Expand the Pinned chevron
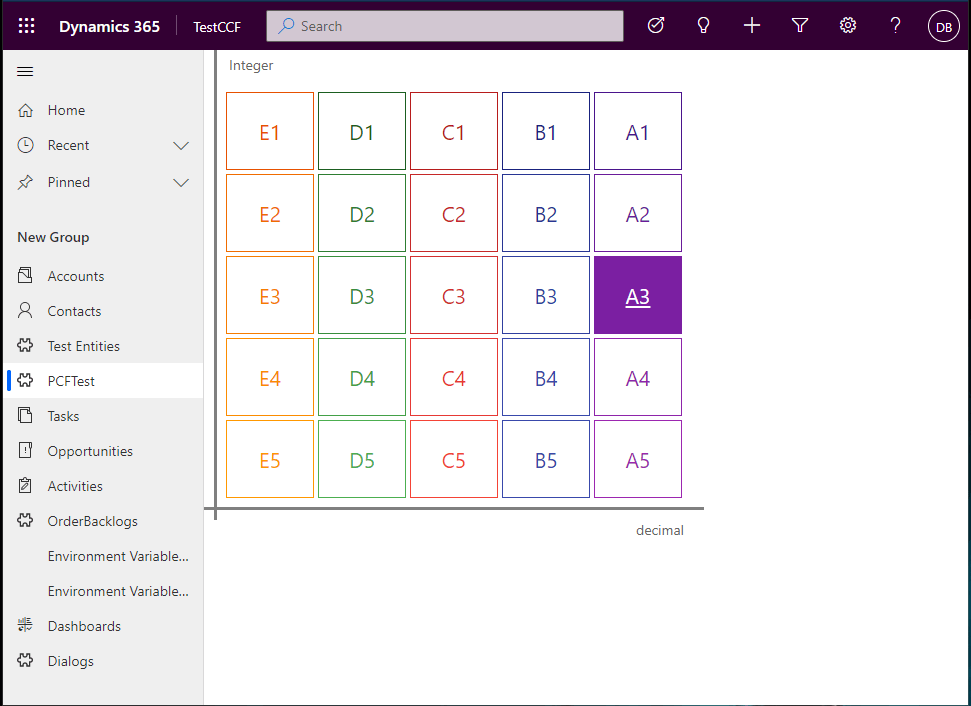This screenshot has width=971, height=706. (x=181, y=183)
